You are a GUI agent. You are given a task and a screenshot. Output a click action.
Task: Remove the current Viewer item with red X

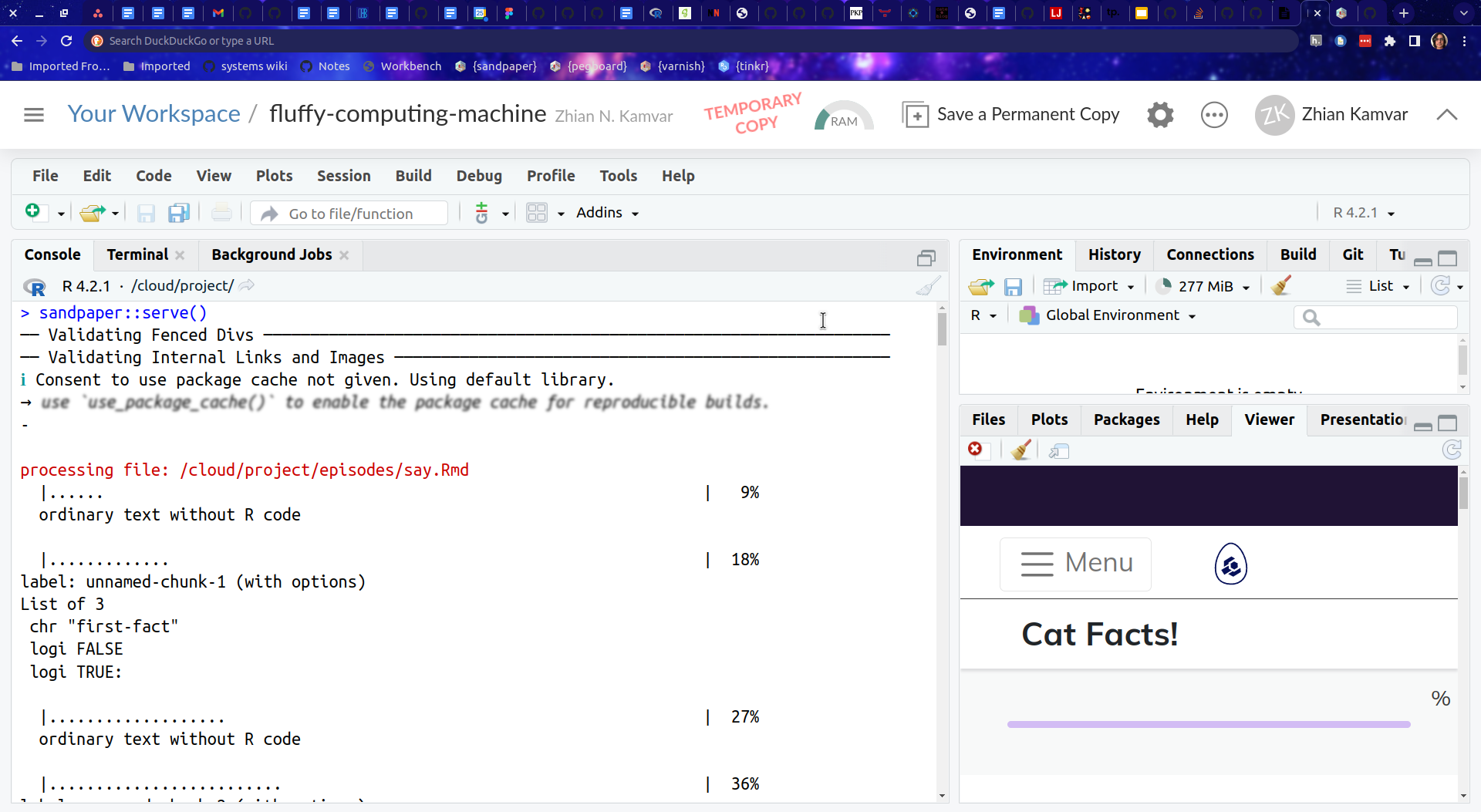click(976, 449)
